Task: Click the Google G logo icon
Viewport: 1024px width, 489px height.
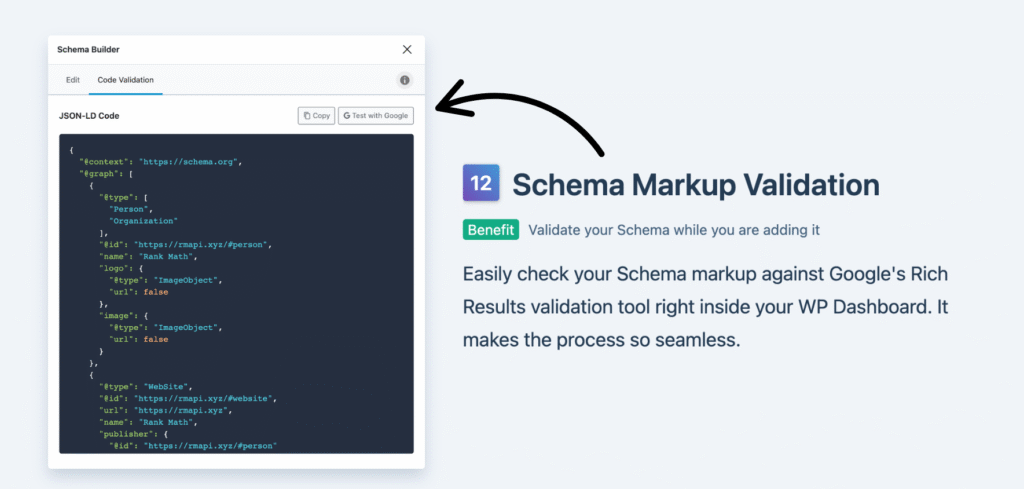Action: 346,116
